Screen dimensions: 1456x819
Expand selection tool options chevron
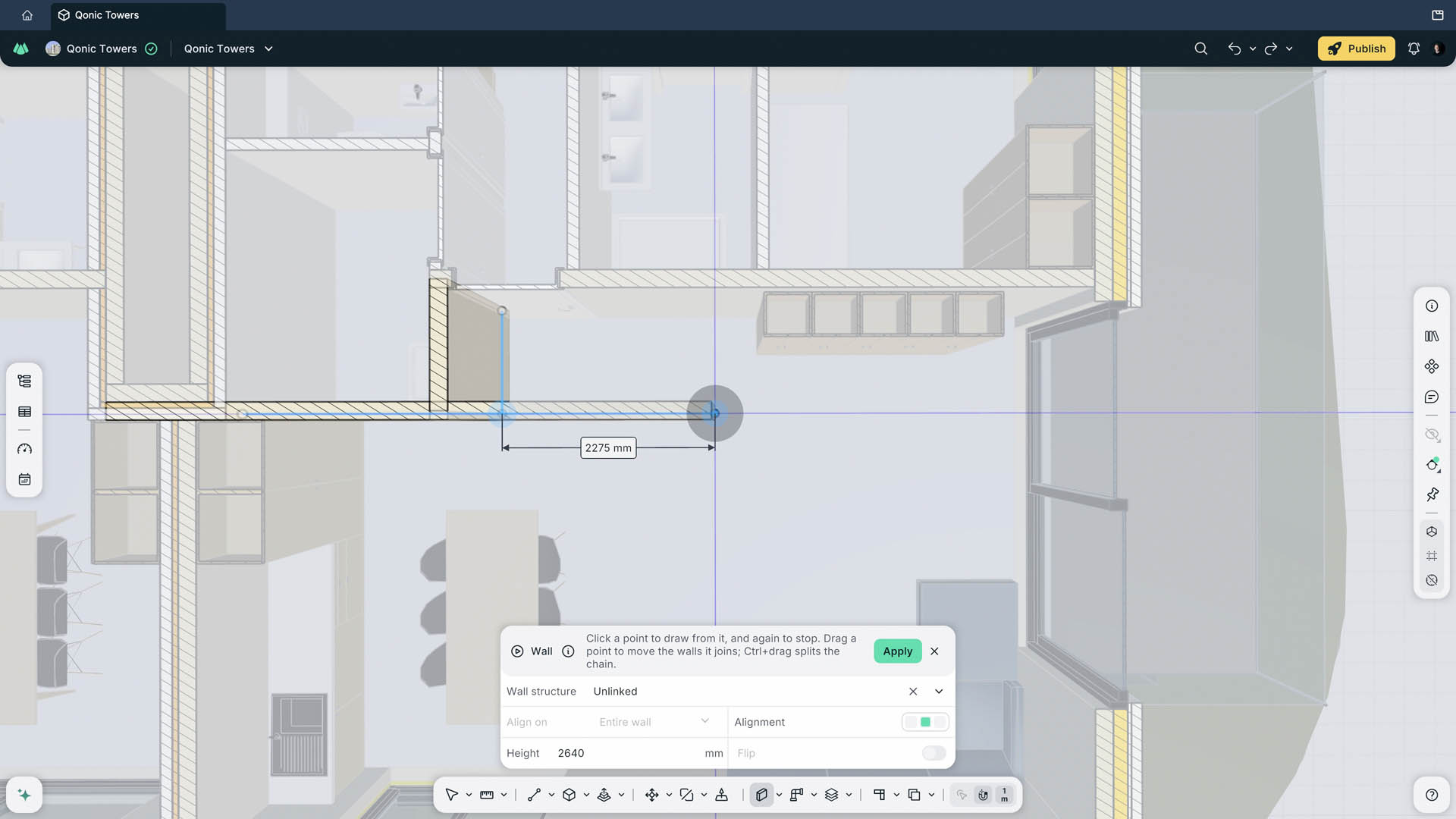(x=469, y=795)
